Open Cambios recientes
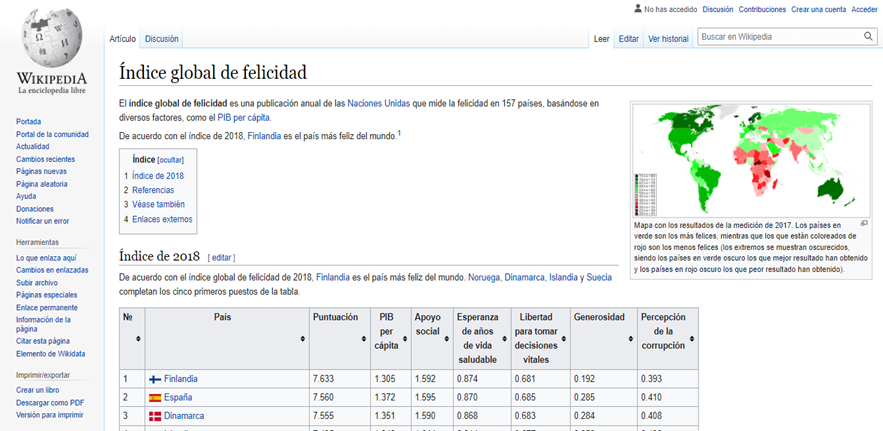This screenshot has width=883, height=431. [45, 159]
